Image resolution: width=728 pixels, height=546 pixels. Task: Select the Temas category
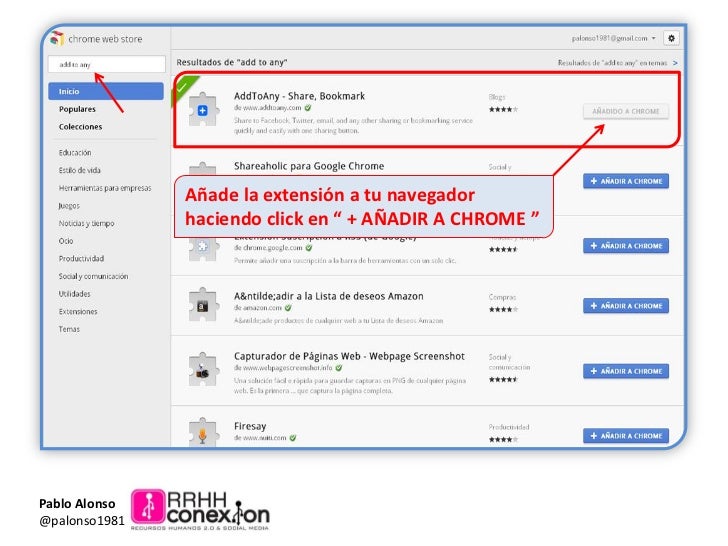click(69, 329)
